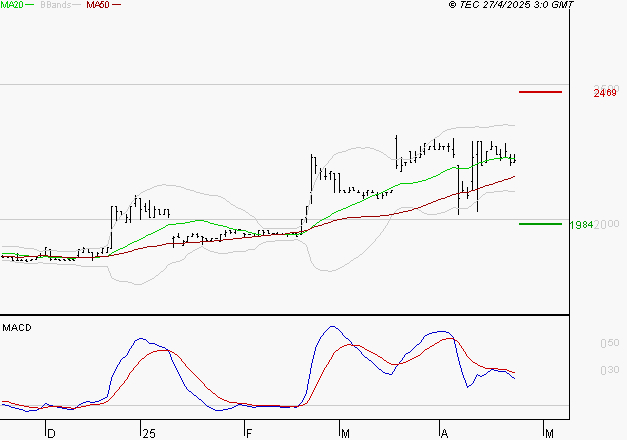Click the MA20 legend label
Viewport: 627px width, 440px height.
11,5
